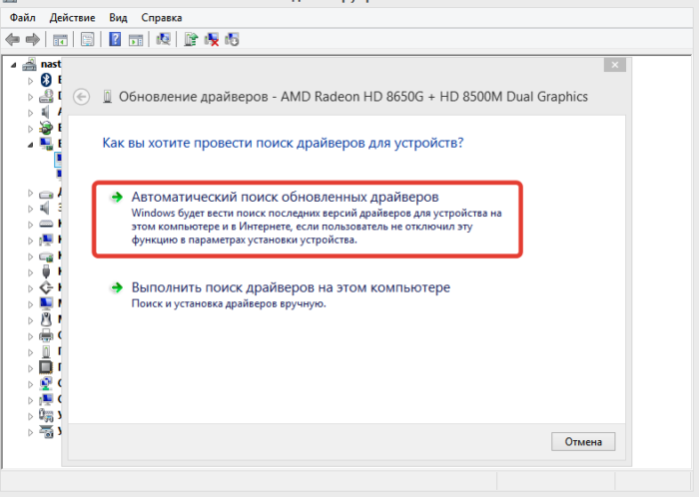Click the Back arrow in the toolbar
The image size is (699, 497).
12,40
